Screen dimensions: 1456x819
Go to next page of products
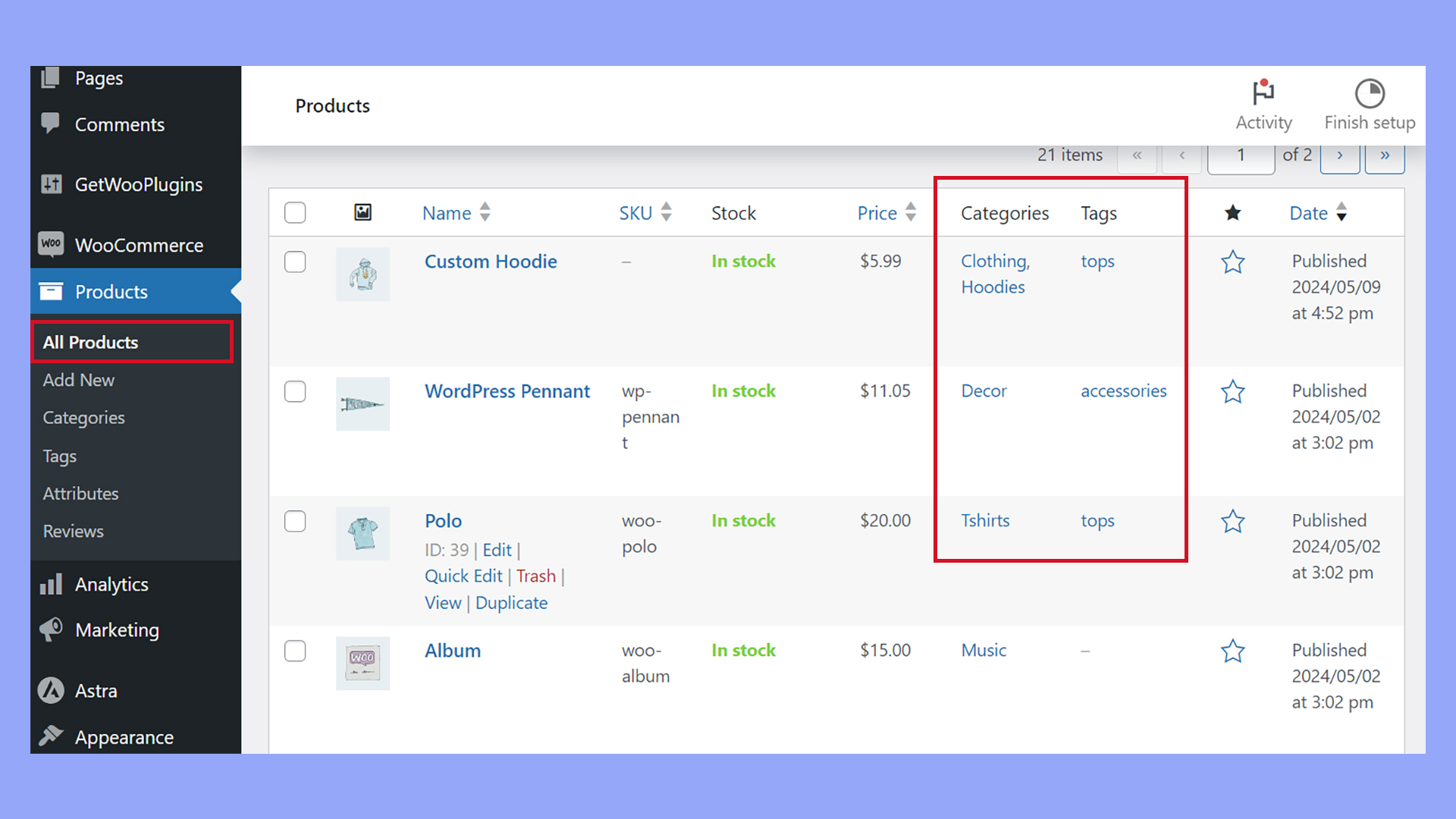coord(1339,155)
